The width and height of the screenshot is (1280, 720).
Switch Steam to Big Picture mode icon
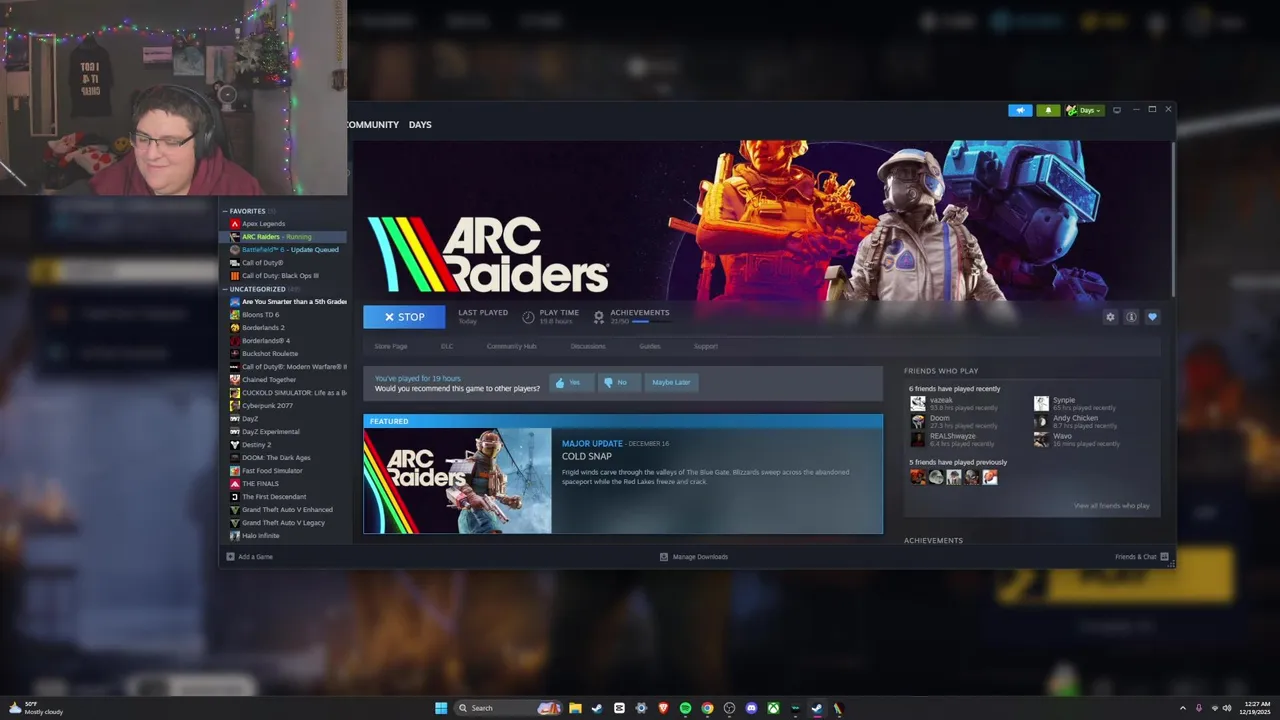pos(1117,110)
